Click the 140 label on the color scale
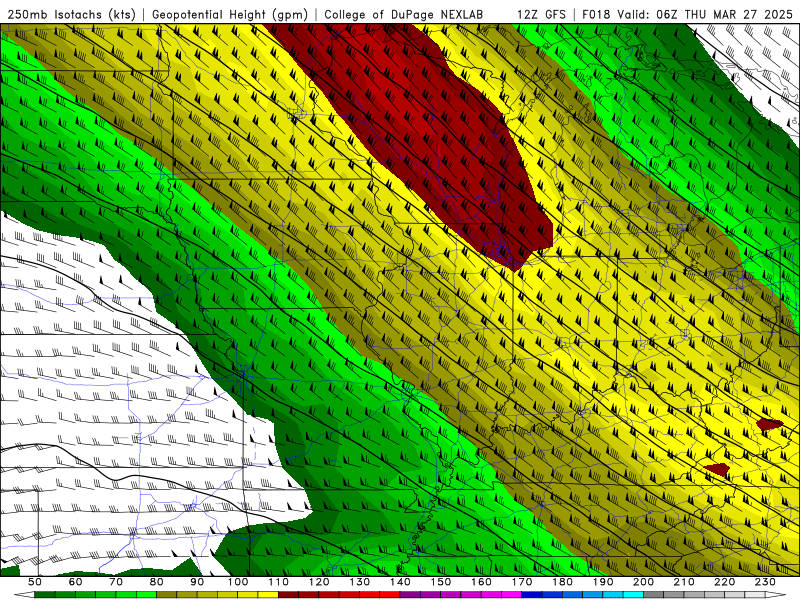 click(x=400, y=582)
